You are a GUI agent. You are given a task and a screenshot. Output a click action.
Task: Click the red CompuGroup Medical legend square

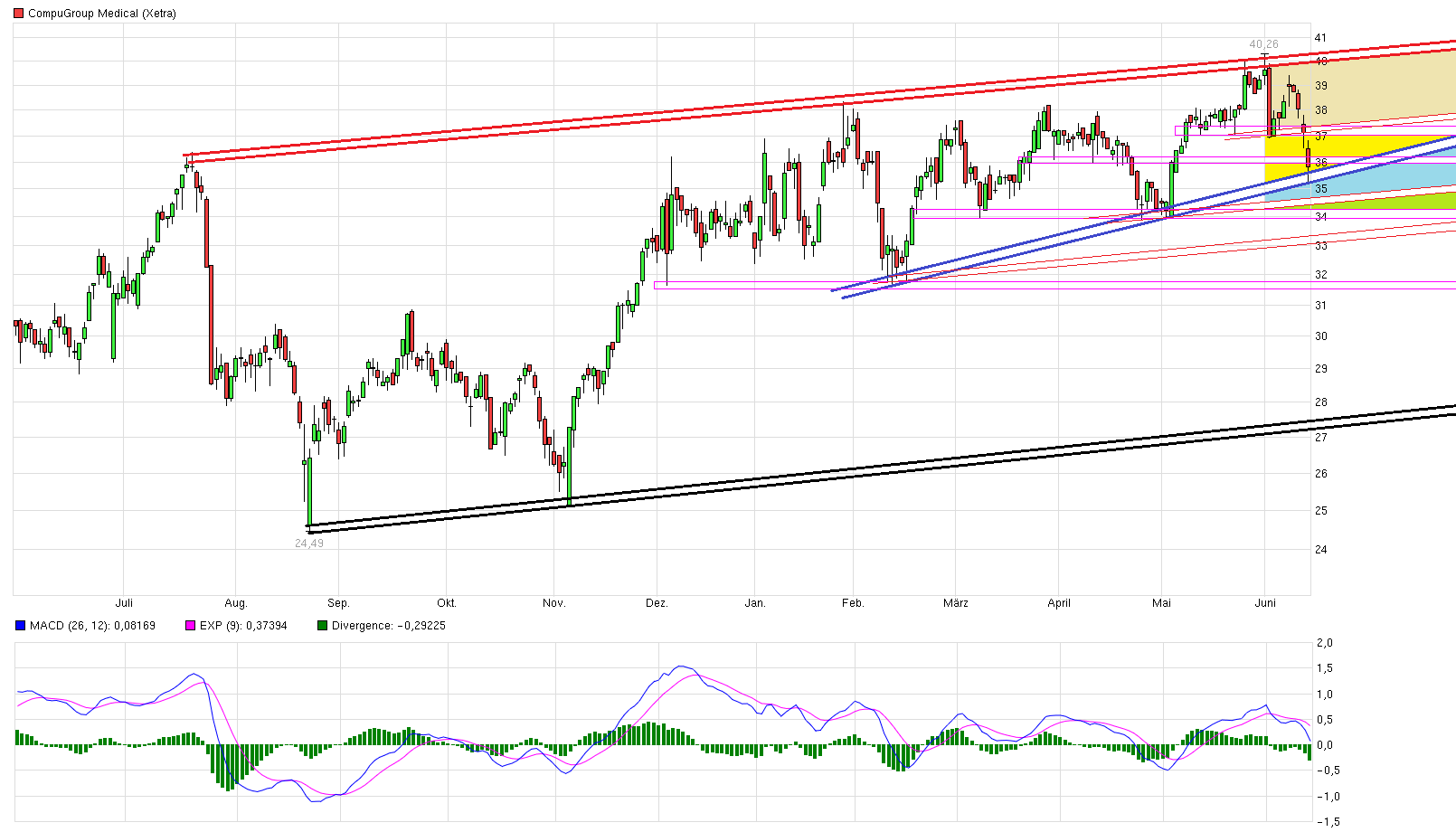pos(19,14)
